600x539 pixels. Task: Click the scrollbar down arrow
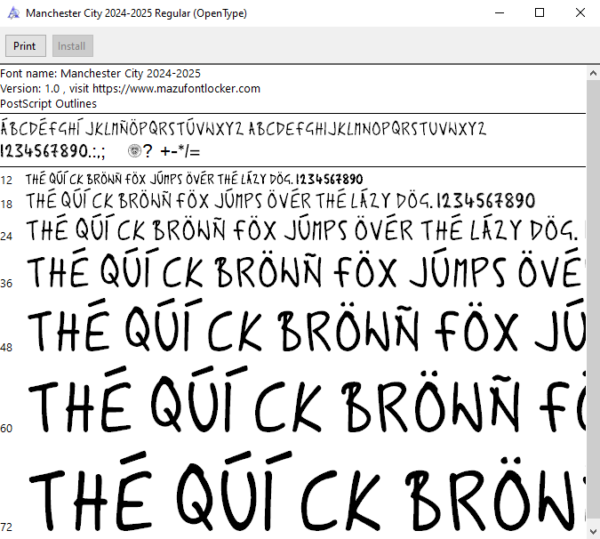[x=593, y=531]
